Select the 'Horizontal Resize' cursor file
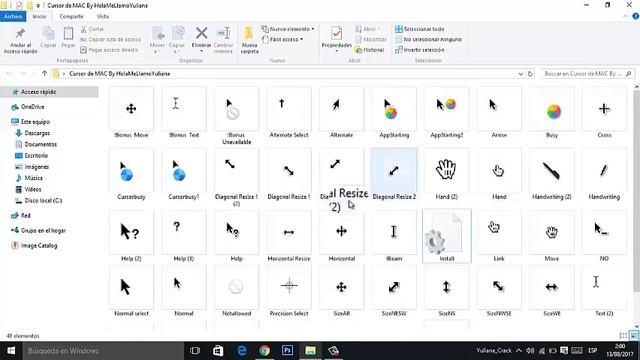640x360 pixels. [289, 236]
